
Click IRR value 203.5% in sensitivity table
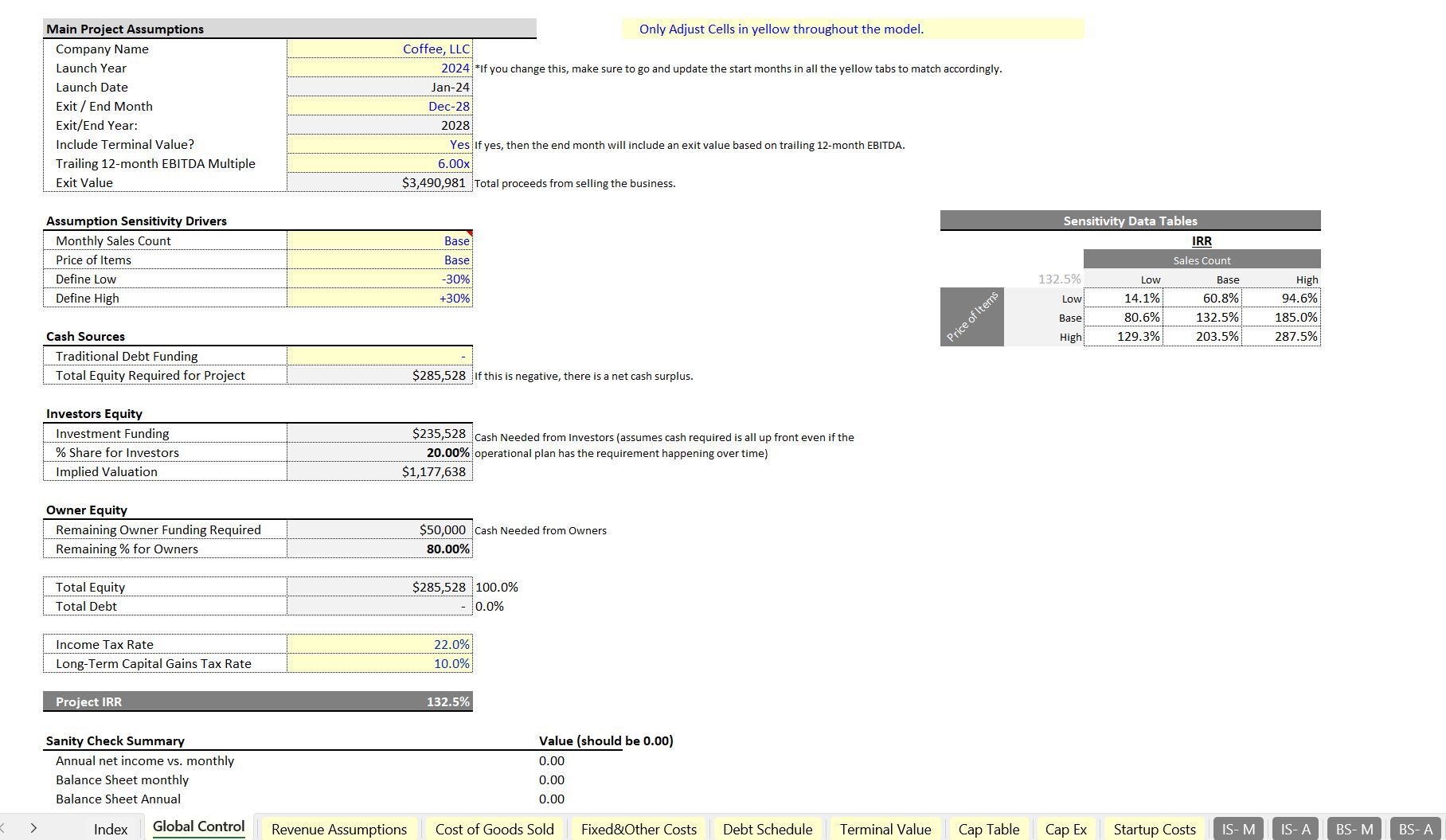point(1202,336)
